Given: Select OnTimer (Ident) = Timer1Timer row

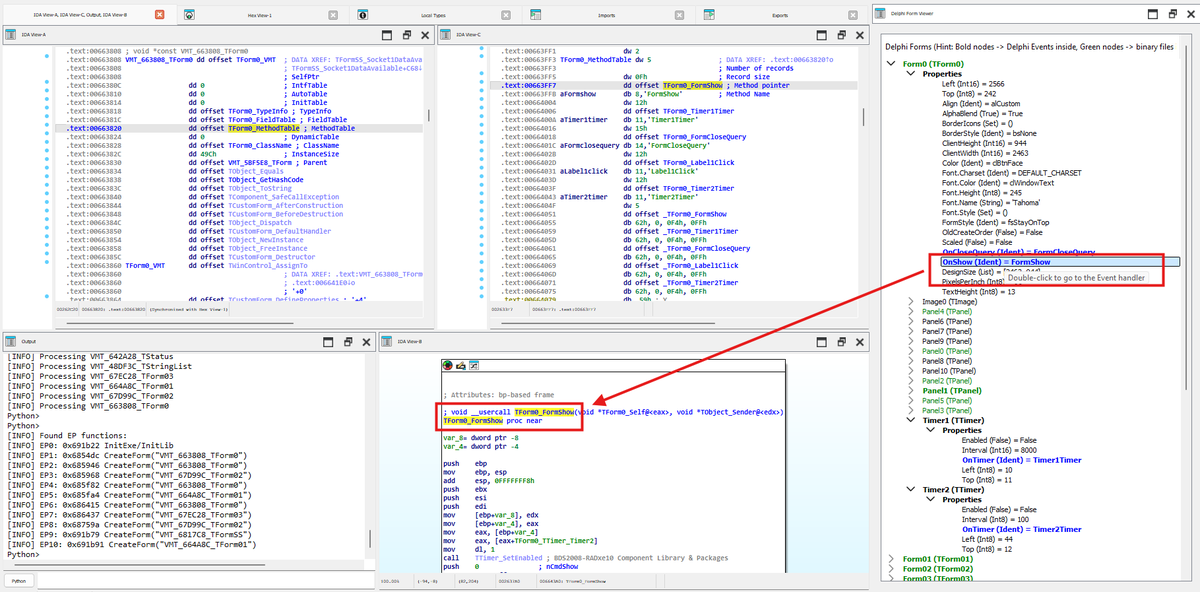Looking at the screenshot, I should (1021, 460).
